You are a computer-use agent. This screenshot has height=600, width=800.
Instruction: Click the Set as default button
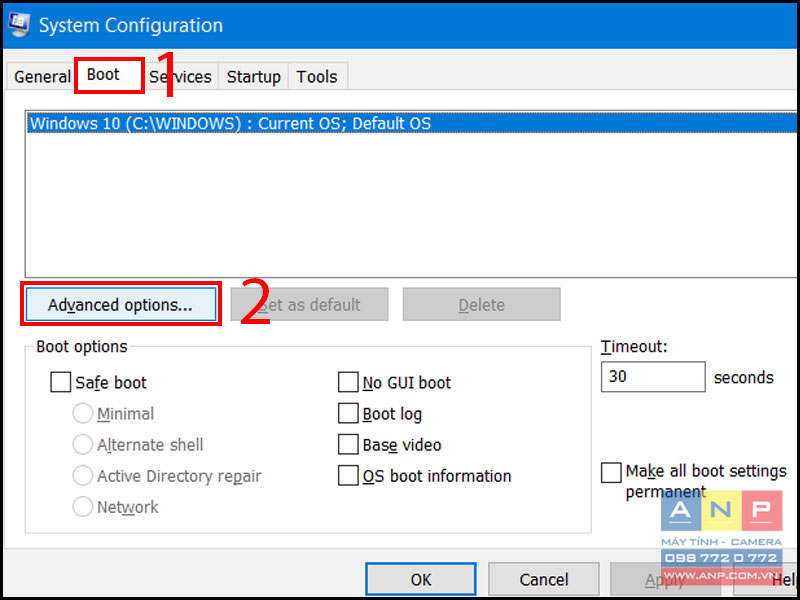[x=309, y=305]
